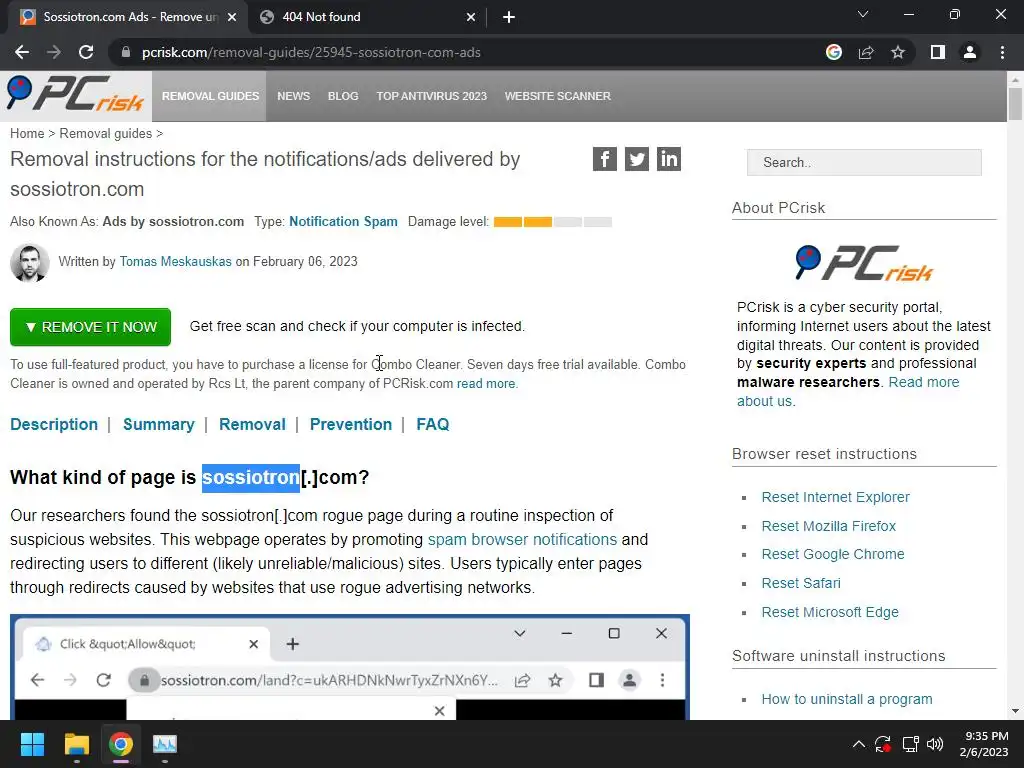The image size is (1024, 768).
Task: Jump to Prevention section
Action: click(351, 424)
